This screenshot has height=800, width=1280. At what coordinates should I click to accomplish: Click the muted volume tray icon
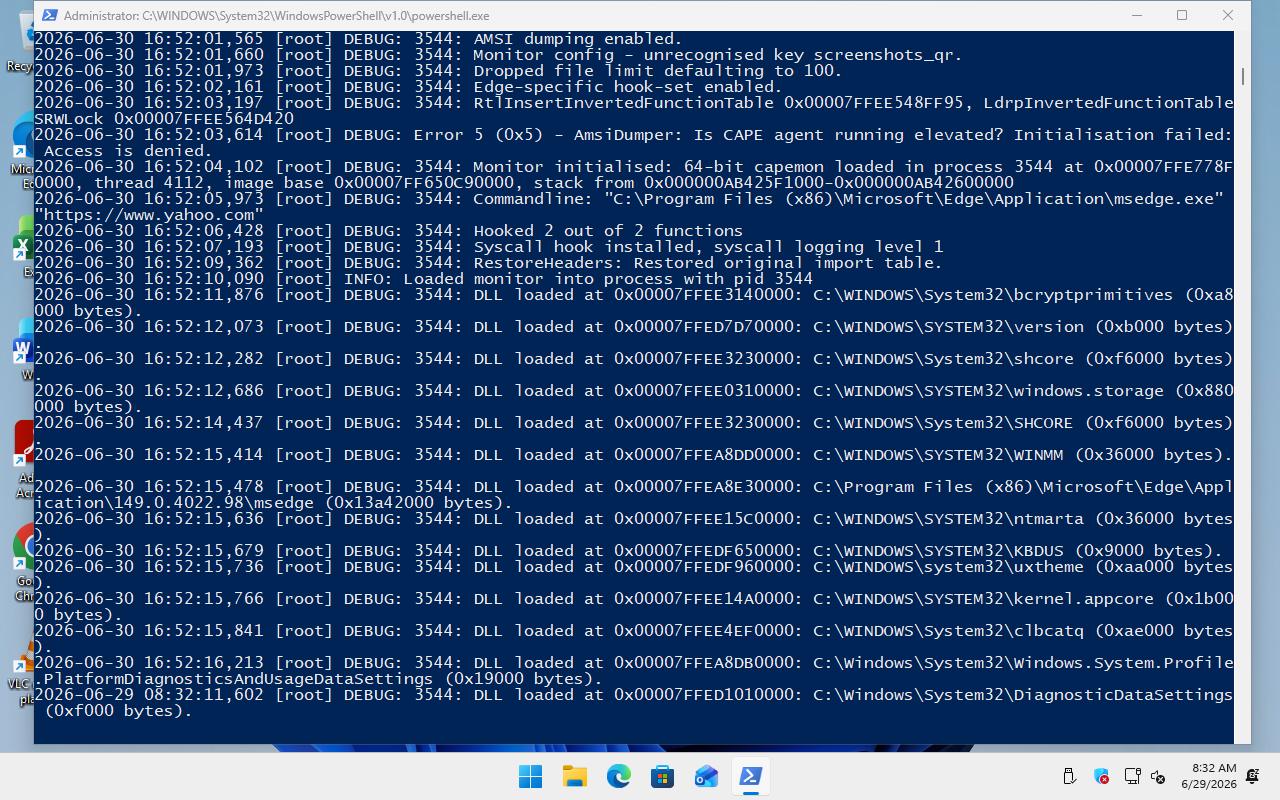[x=1158, y=776]
